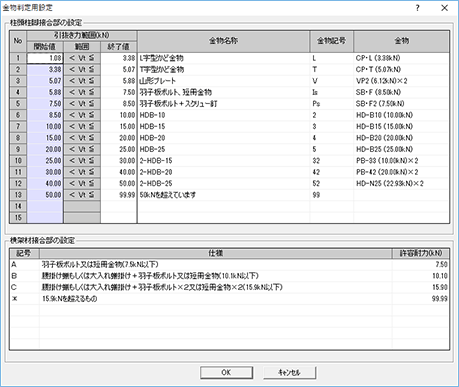Click the 仕様 column header
The height and width of the screenshot is (387, 459).
click(x=216, y=253)
